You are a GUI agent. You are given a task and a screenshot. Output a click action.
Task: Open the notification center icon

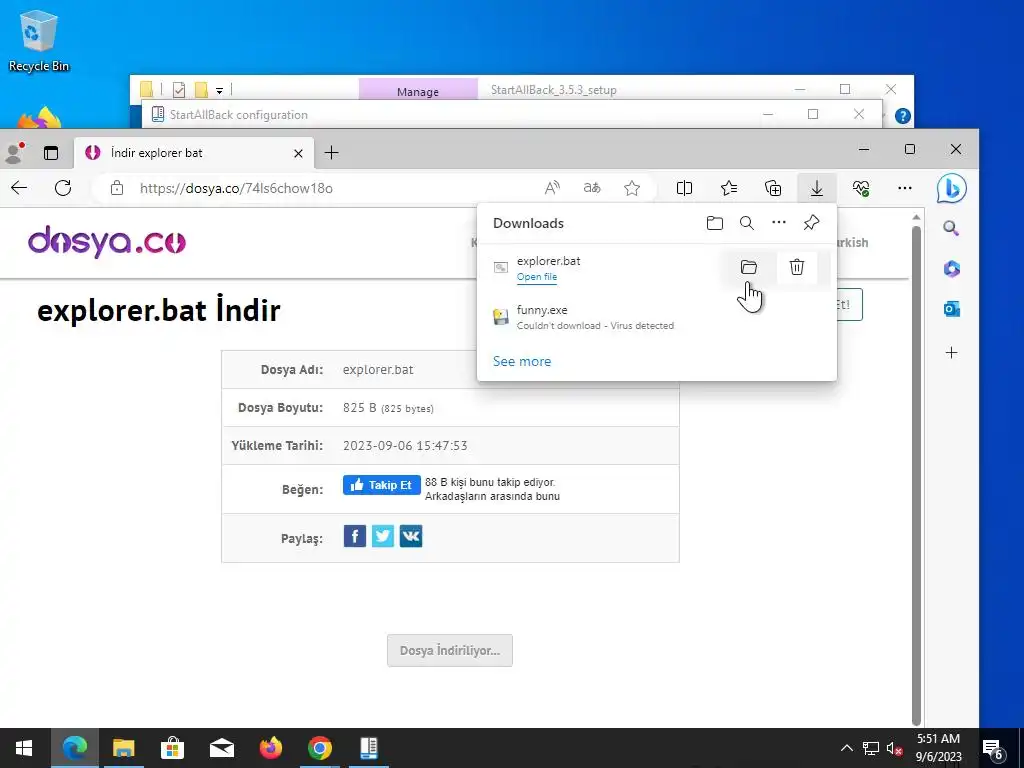993,749
